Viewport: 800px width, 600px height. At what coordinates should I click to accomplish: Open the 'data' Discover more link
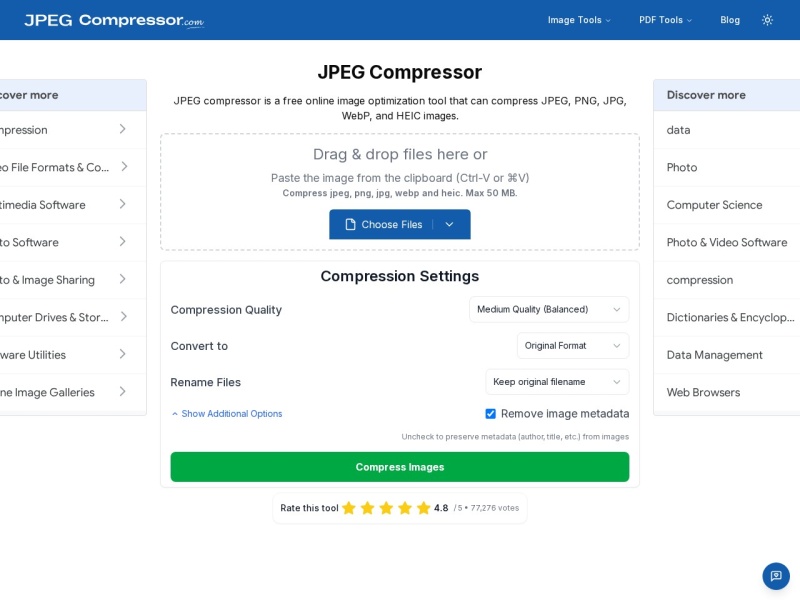[727, 130]
